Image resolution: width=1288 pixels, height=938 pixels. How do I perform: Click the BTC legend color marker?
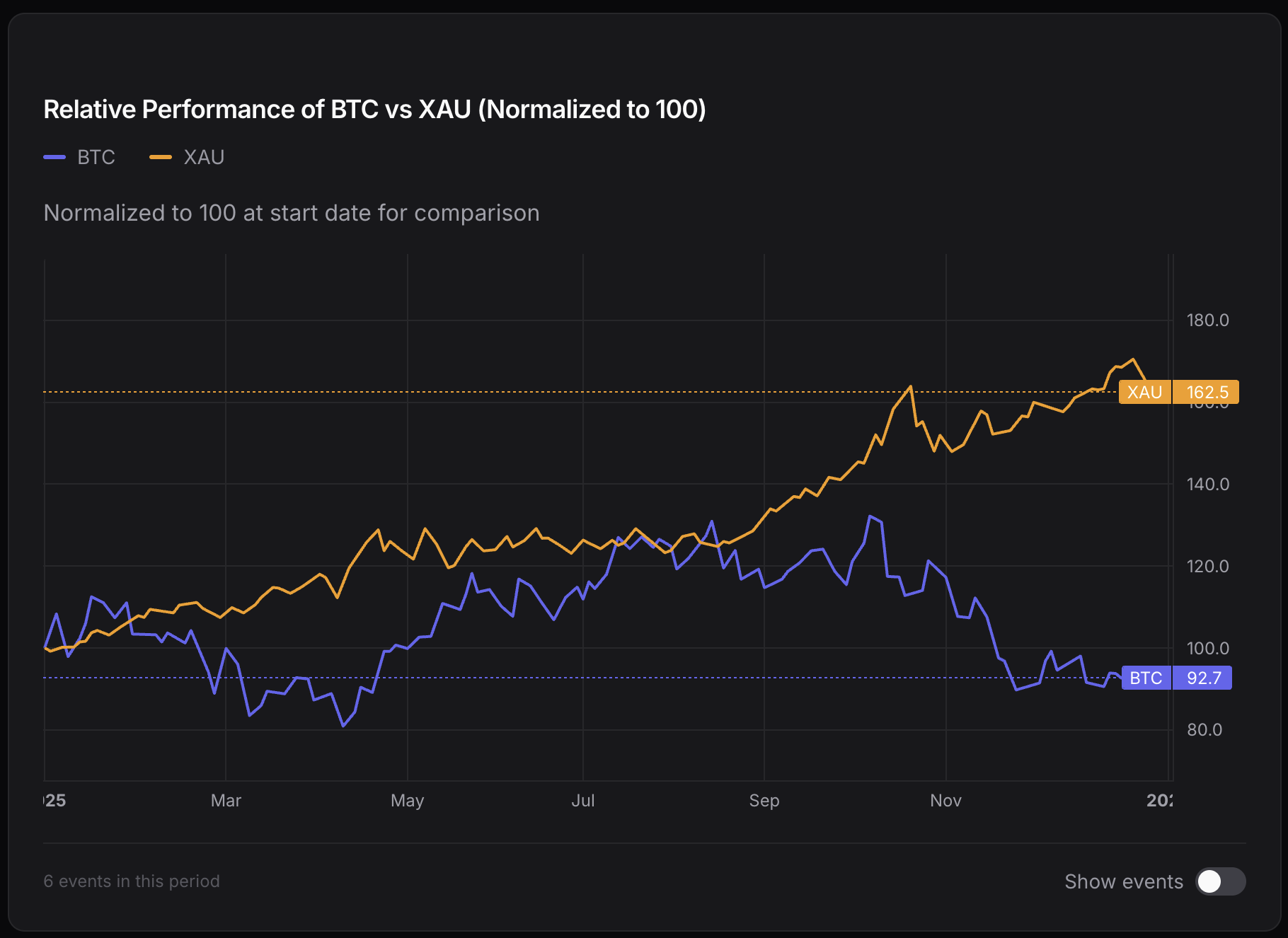click(x=55, y=156)
